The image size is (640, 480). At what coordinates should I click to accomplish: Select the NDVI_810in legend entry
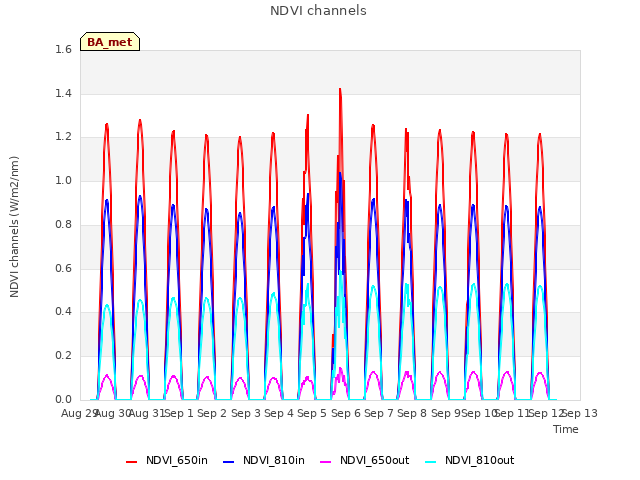tap(264, 460)
